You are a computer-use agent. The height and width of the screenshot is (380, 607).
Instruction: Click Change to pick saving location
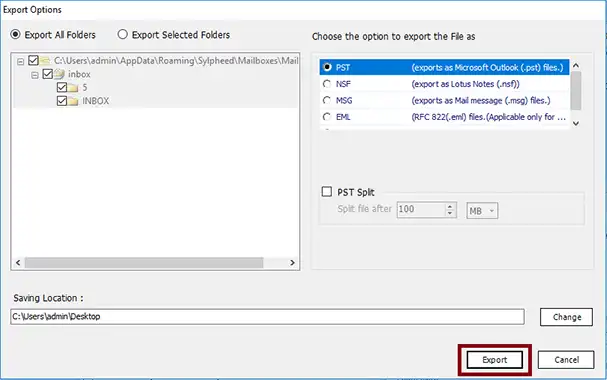[566, 317]
